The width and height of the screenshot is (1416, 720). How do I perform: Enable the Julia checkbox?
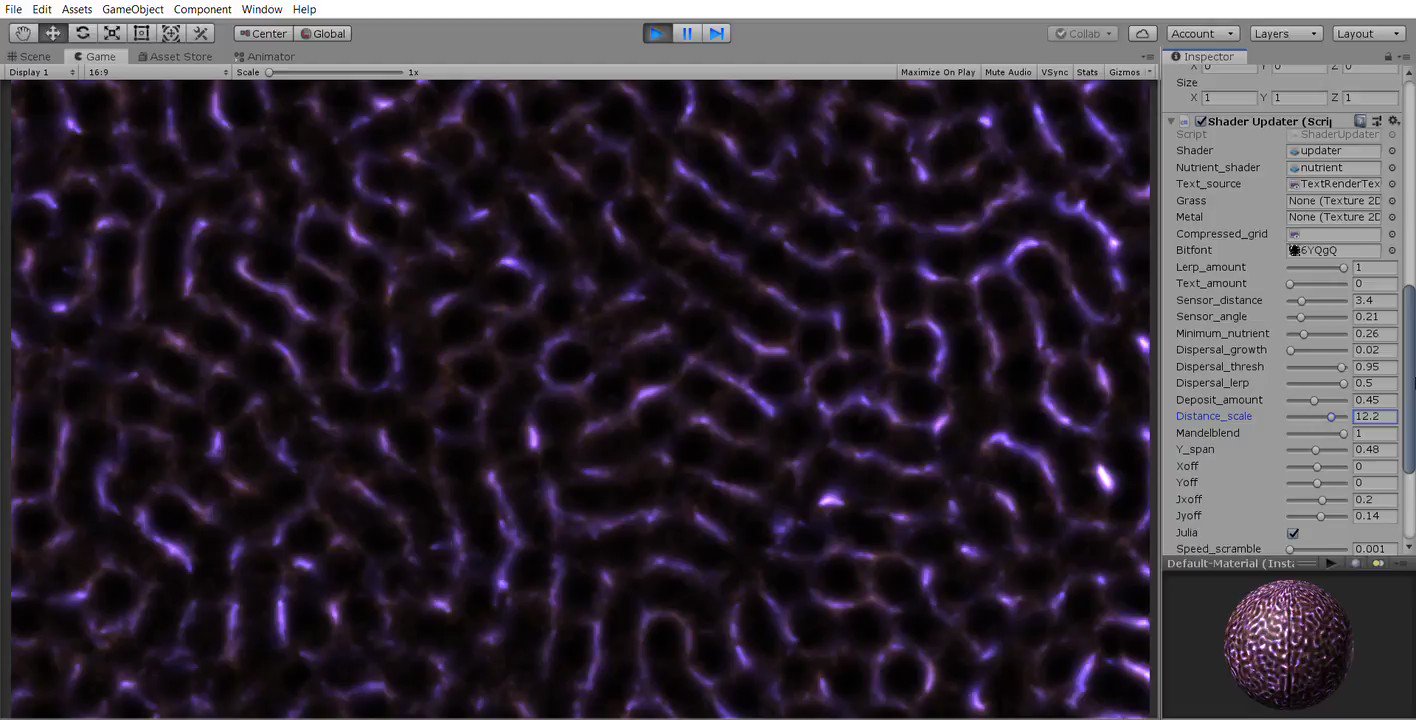1292,533
